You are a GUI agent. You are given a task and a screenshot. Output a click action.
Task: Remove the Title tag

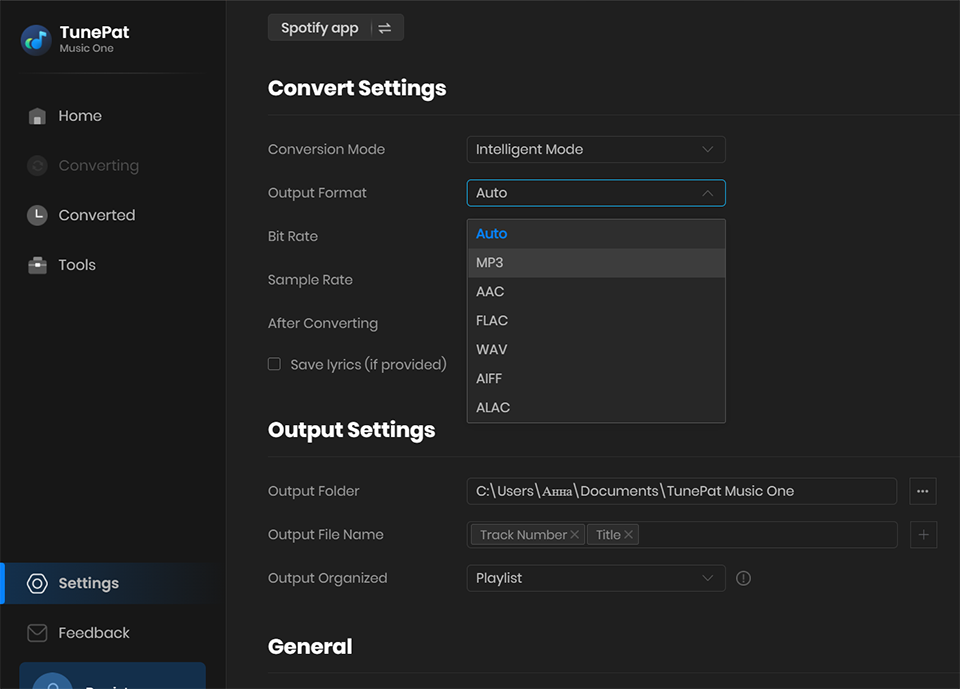pyautogui.click(x=628, y=535)
